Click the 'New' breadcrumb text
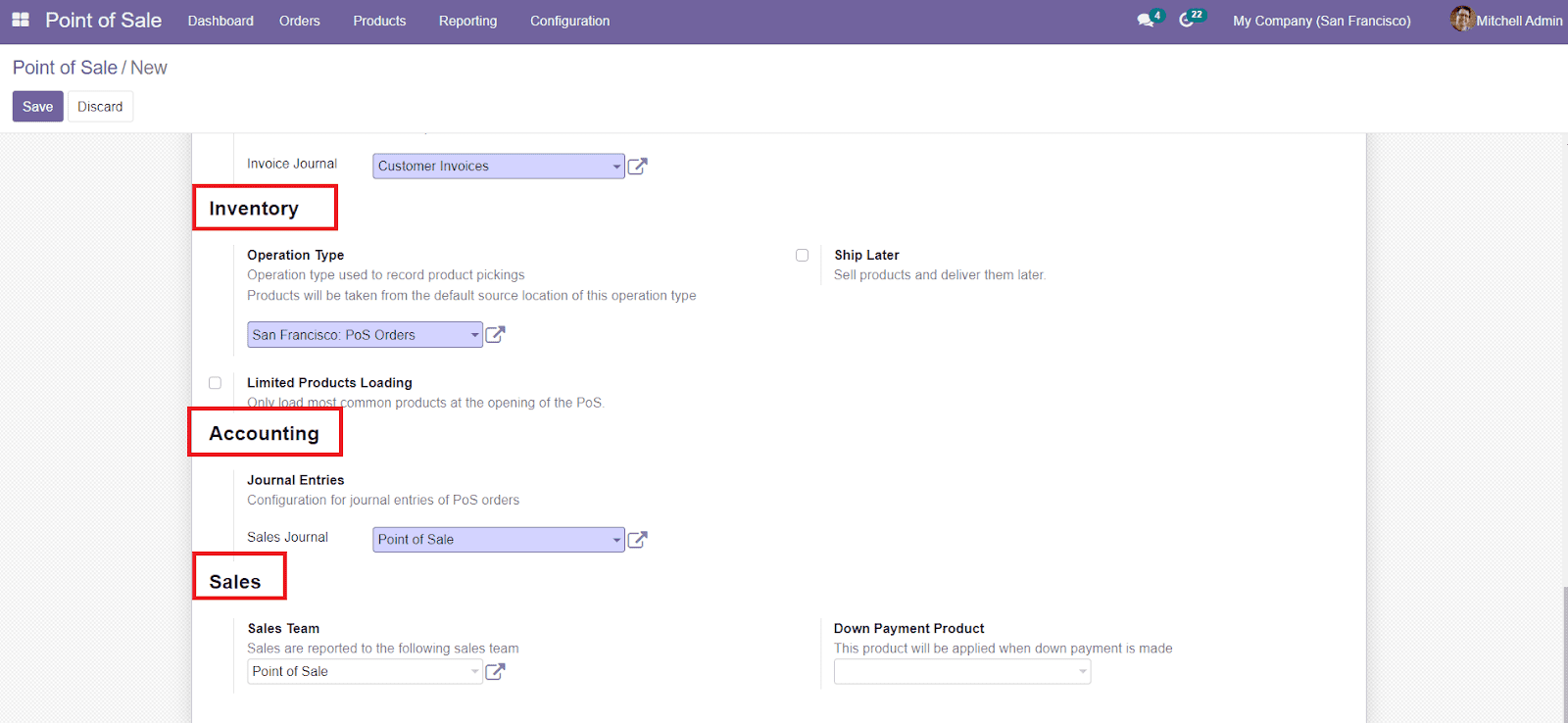Viewport: 1568px width, 723px height. pyautogui.click(x=149, y=68)
